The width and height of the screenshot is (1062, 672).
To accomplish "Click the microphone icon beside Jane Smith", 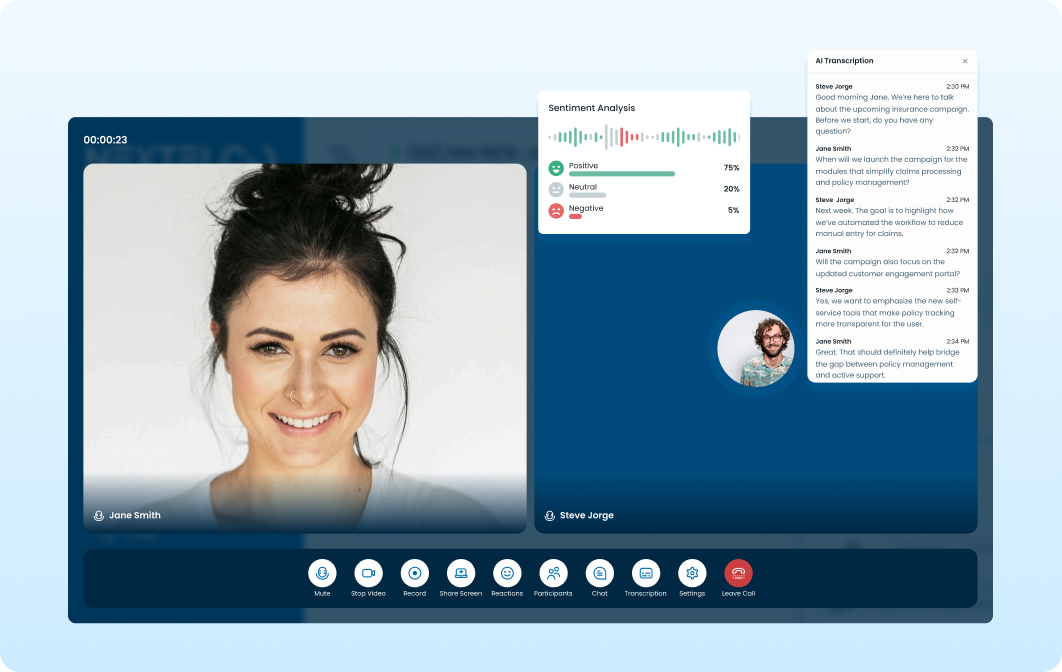I will click(x=99, y=516).
